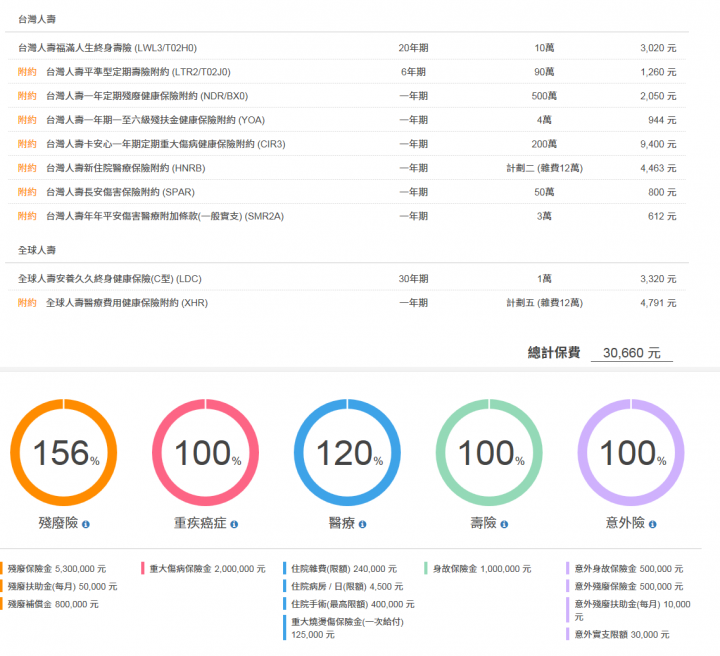Click total premium value 30,660 元
This screenshot has height=656, width=720.
(631, 353)
